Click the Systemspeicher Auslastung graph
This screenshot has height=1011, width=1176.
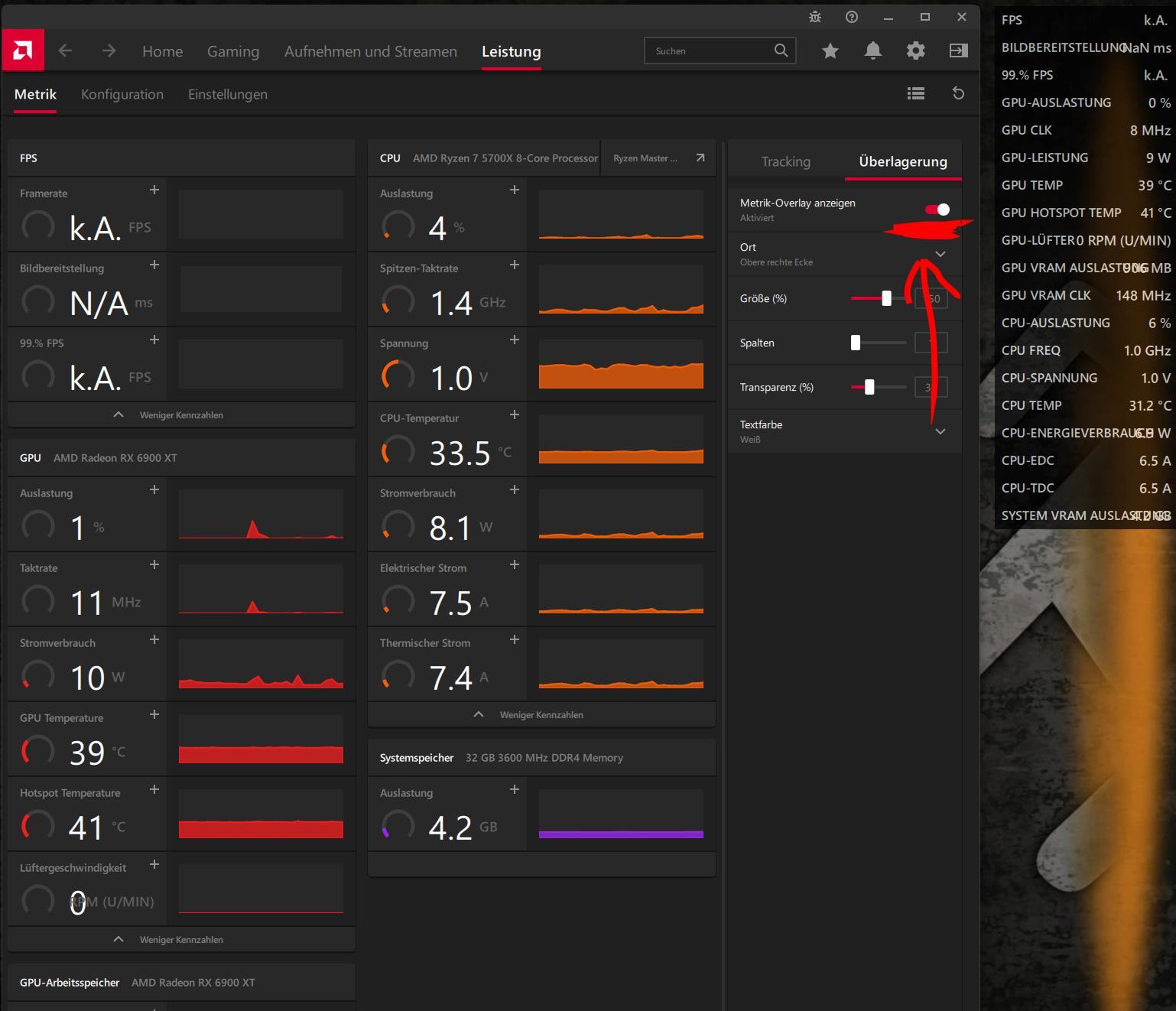621,814
